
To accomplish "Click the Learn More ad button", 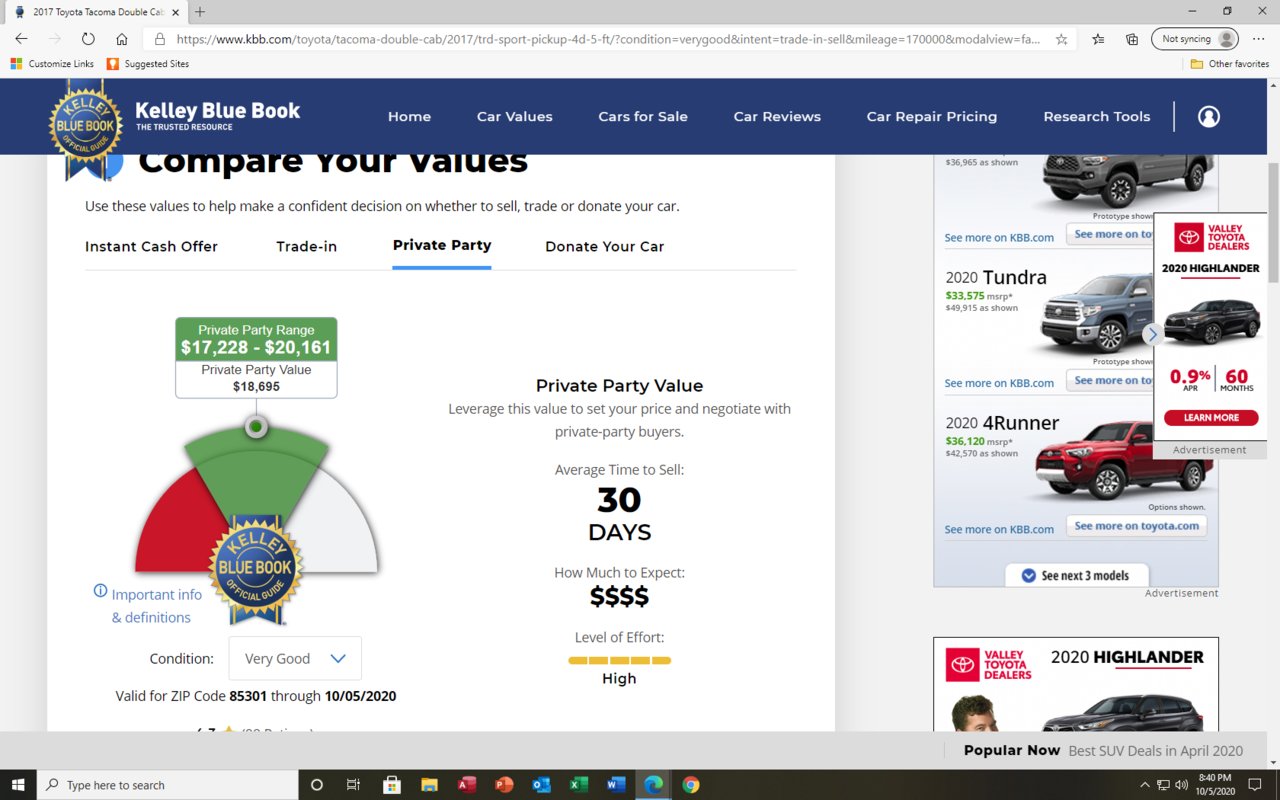I will (x=1211, y=417).
